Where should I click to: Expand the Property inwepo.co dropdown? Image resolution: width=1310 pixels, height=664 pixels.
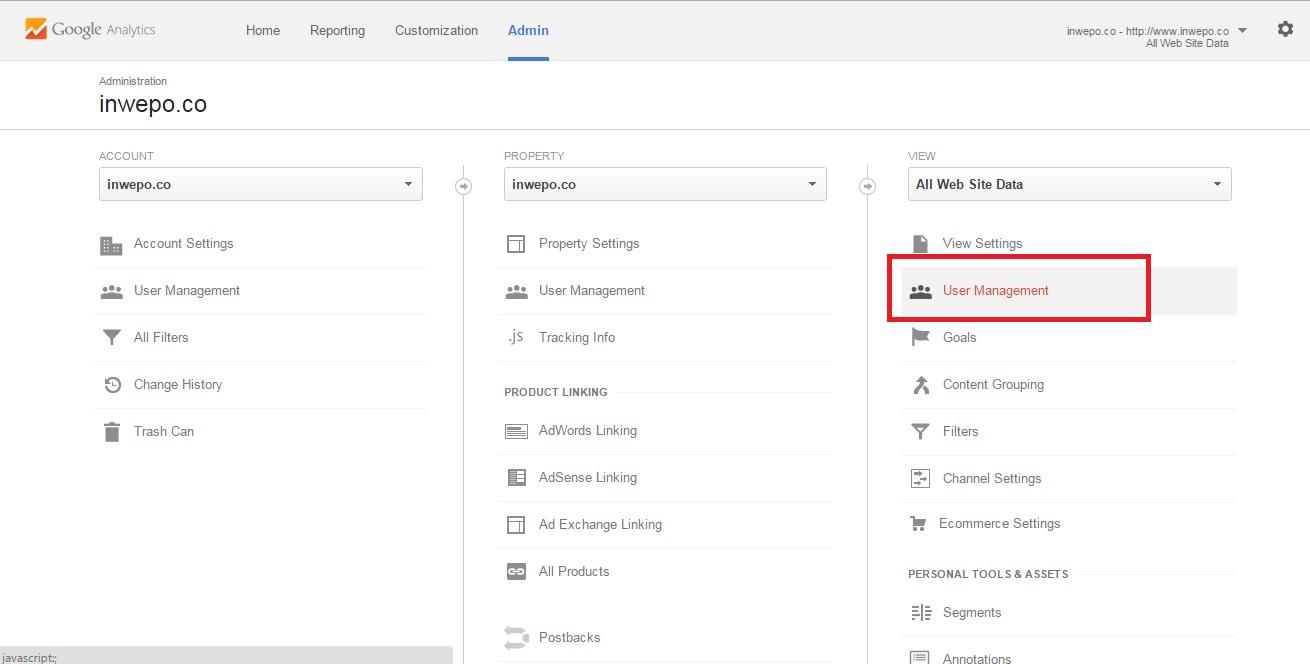665,185
